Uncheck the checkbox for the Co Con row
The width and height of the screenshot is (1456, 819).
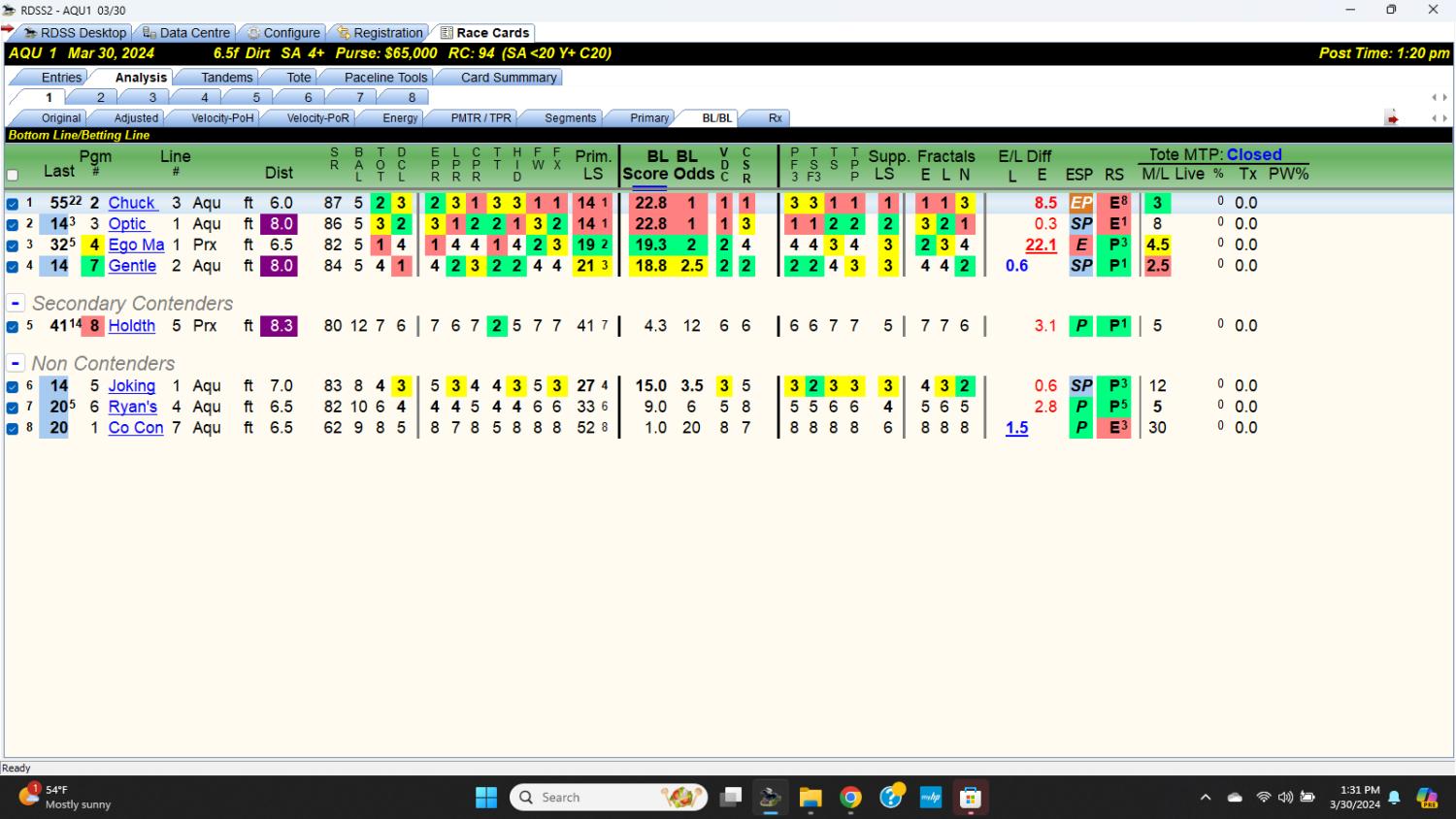point(13,428)
